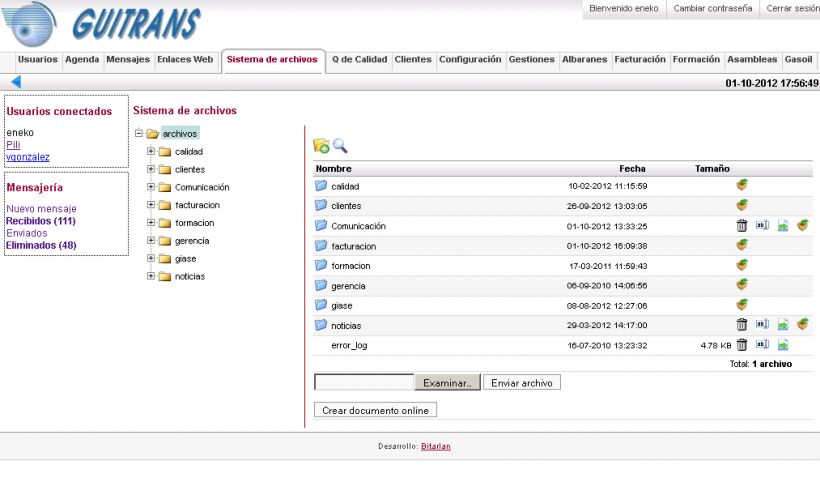Viewport: 820px width, 478px height.
Task: Delete the Comunicación folder with trash icon
Action: [742, 226]
